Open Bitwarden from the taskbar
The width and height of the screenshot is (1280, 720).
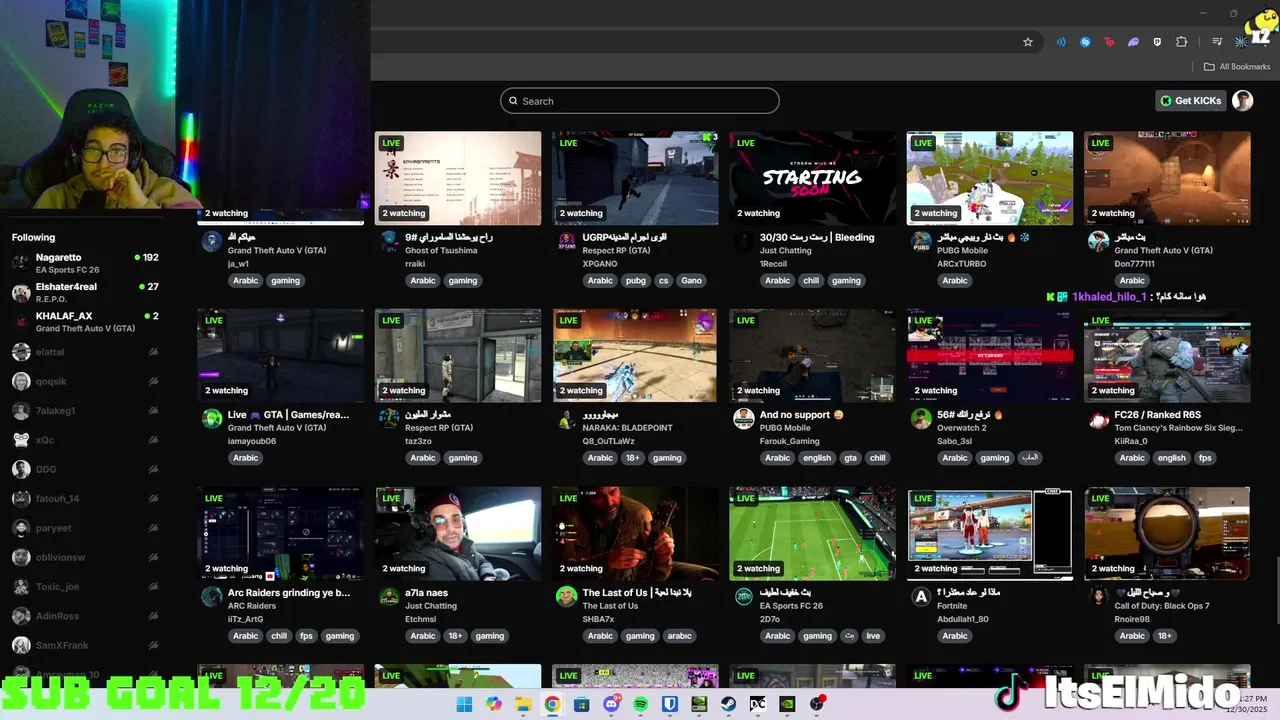tap(670, 704)
